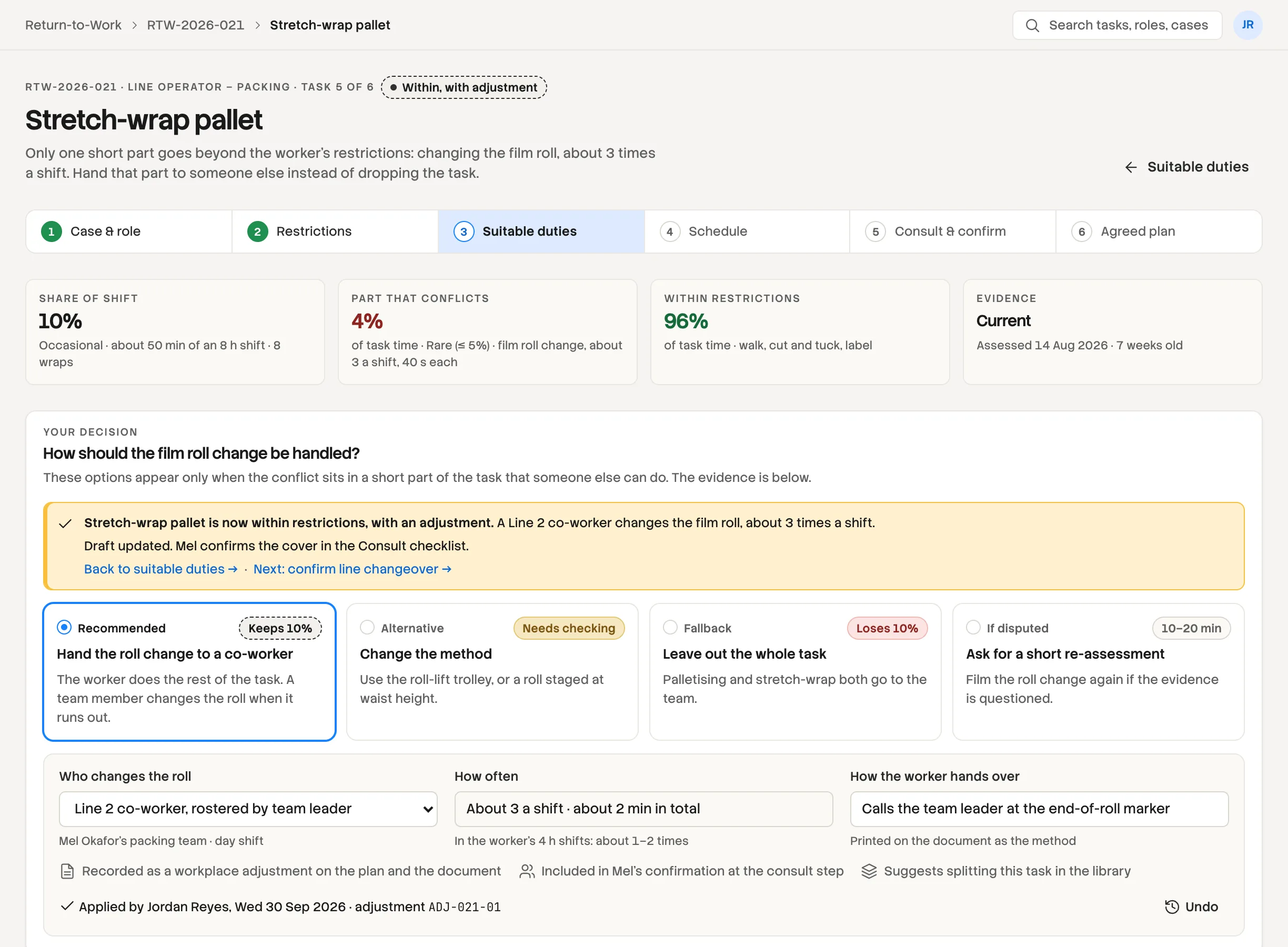Select the Alternative radio option

[x=367, y=627]
